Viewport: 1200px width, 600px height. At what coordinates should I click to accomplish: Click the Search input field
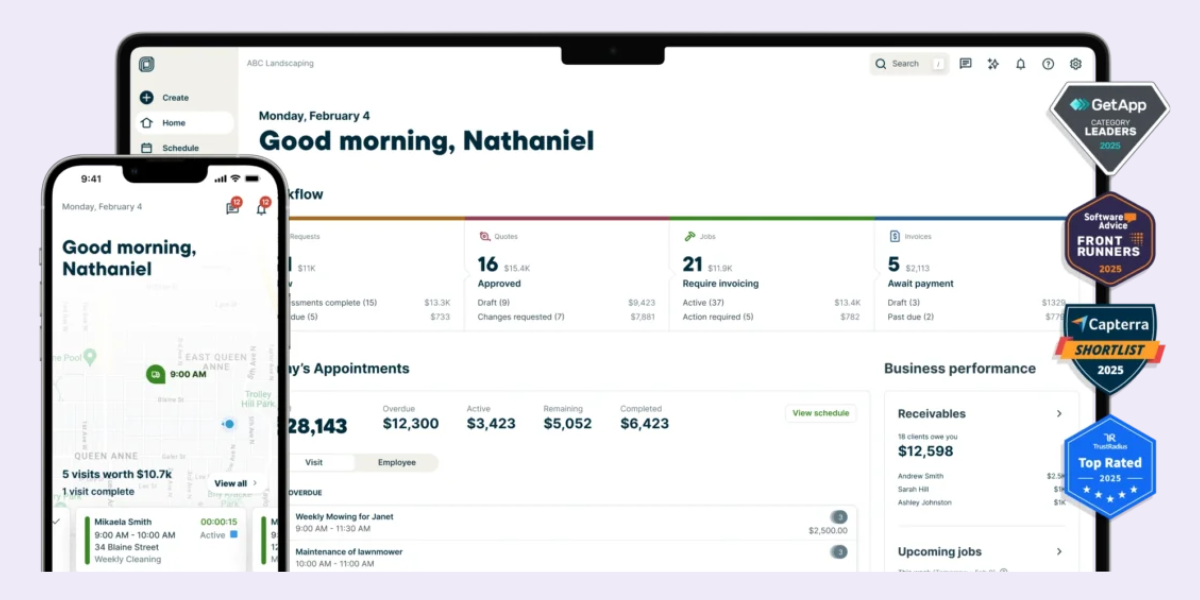[x=905, y=63]
